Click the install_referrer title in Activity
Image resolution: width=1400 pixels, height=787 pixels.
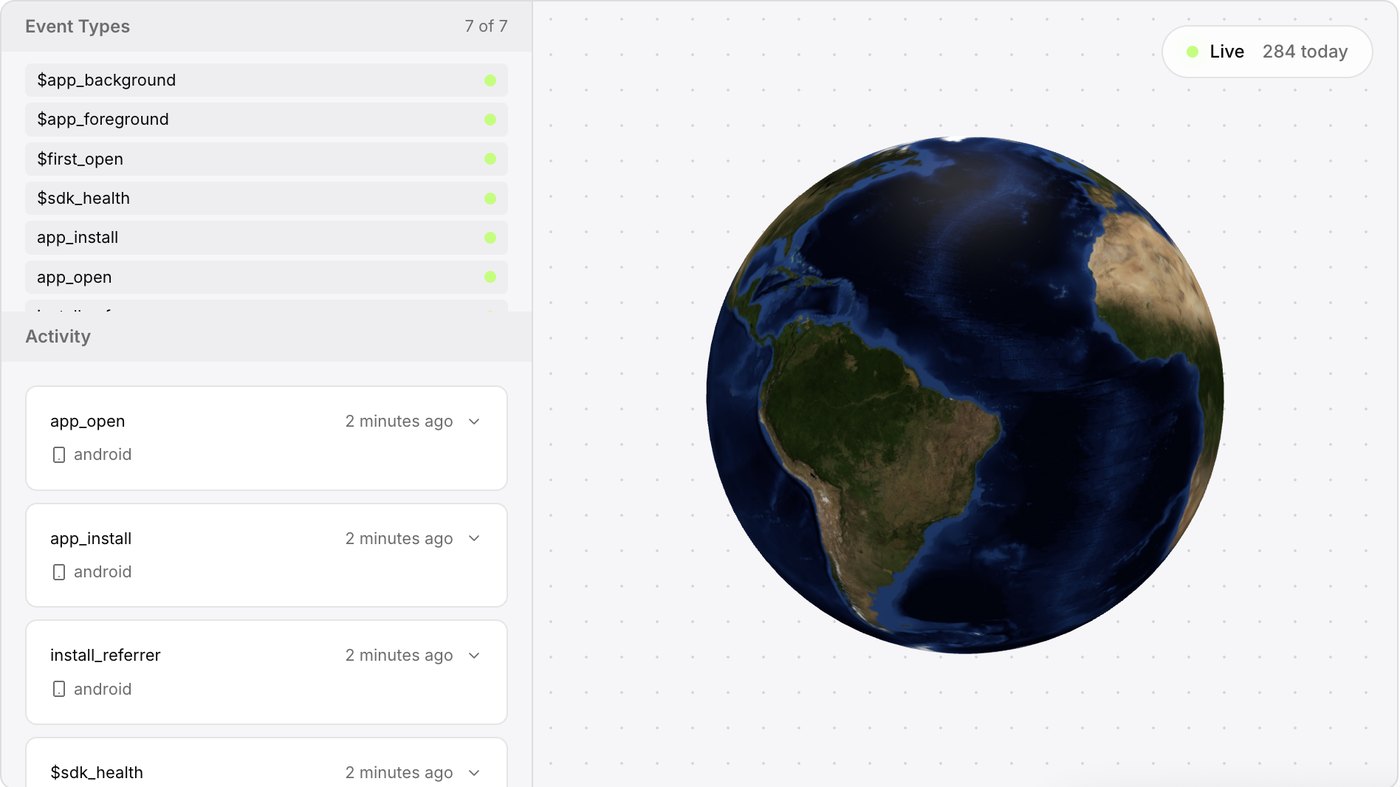click(105, 655)
